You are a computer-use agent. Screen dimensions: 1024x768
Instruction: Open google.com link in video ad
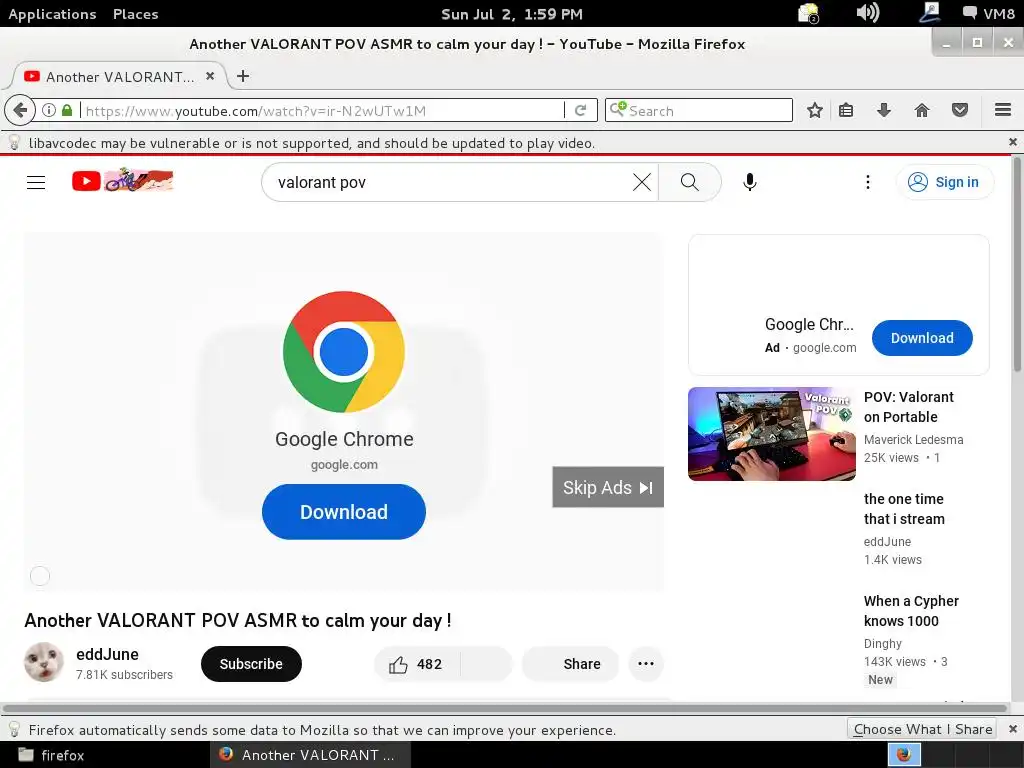[x=344, y=465]
